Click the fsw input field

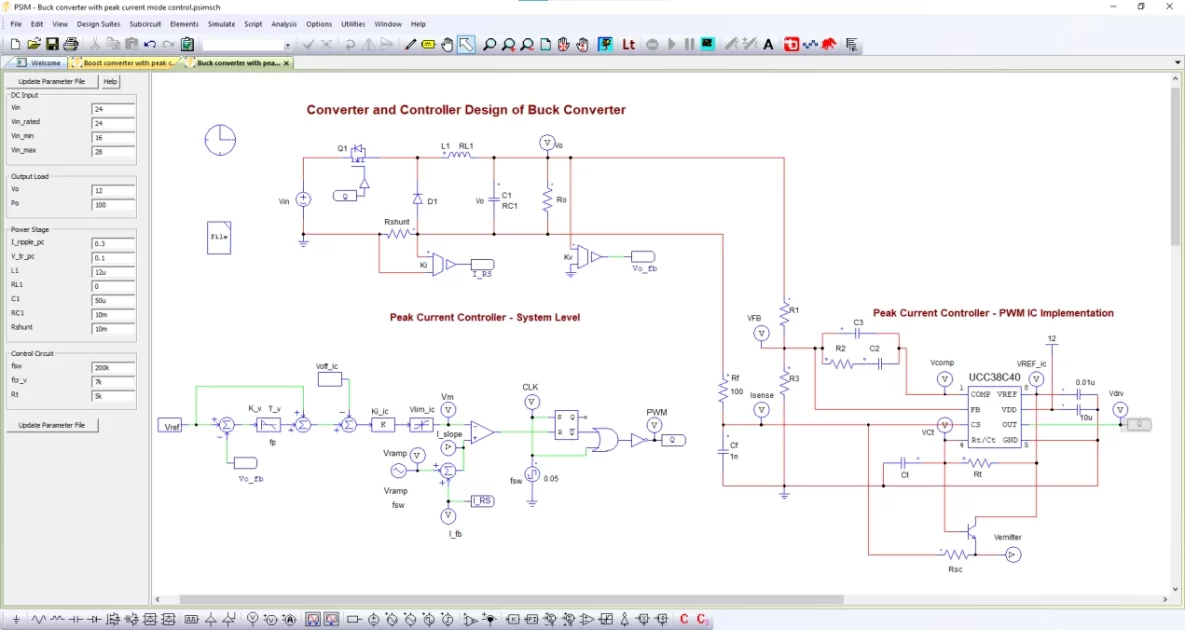(113, 368)
